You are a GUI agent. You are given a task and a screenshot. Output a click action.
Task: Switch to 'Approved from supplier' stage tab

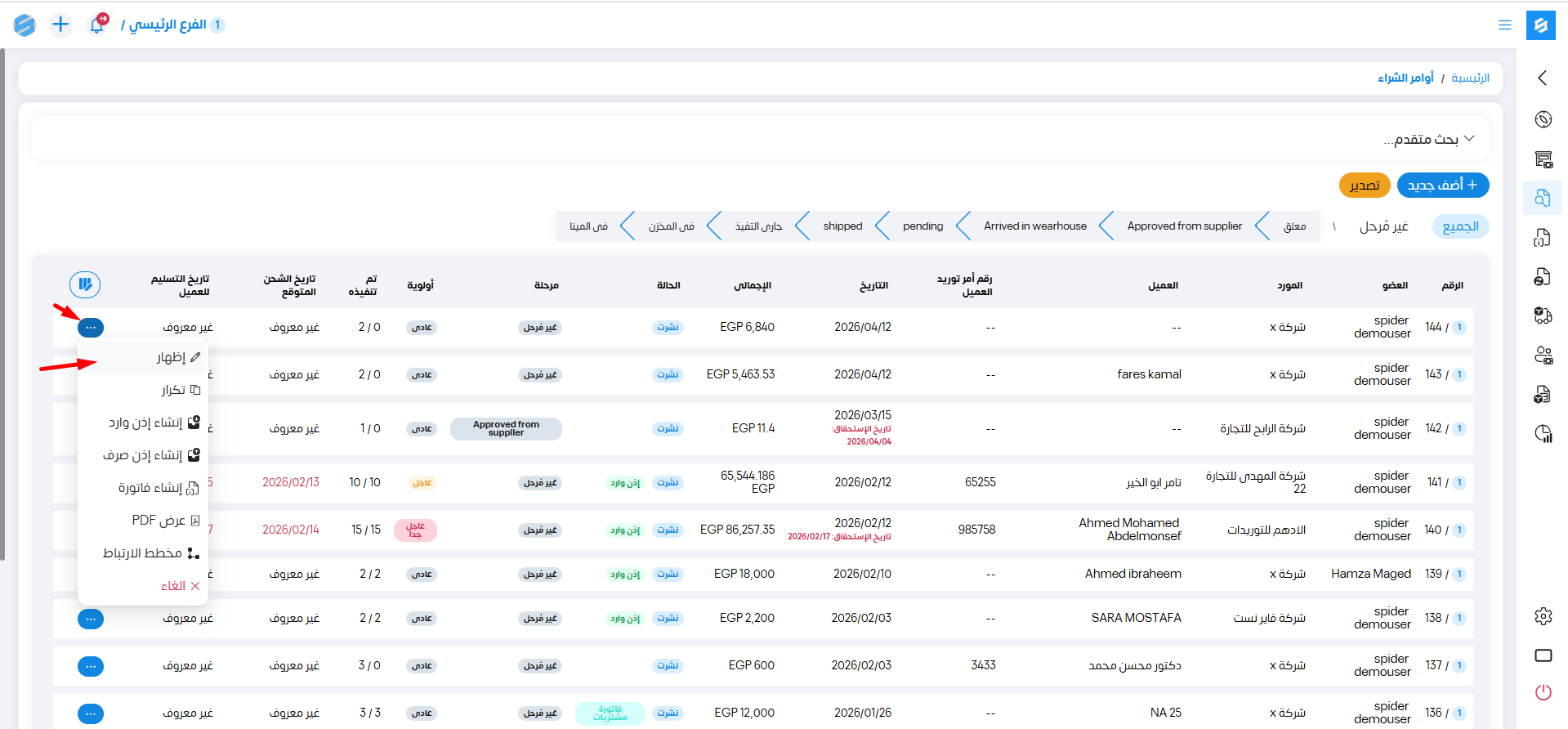click(x=1184, y=226)
